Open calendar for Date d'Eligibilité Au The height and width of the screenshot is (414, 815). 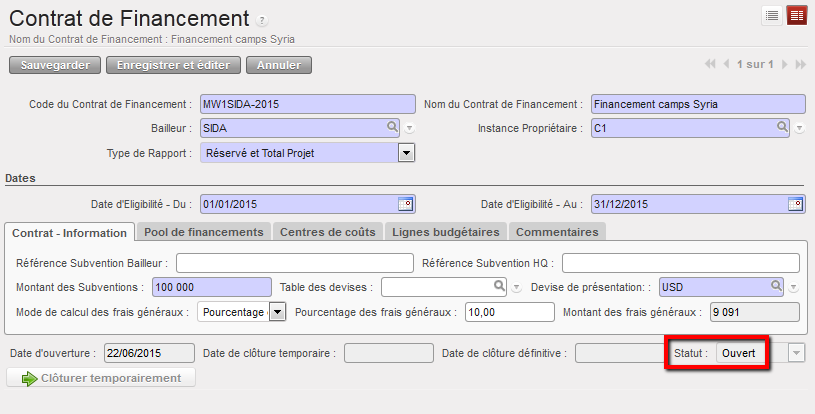pyautogui.click(x=795, y=204)
